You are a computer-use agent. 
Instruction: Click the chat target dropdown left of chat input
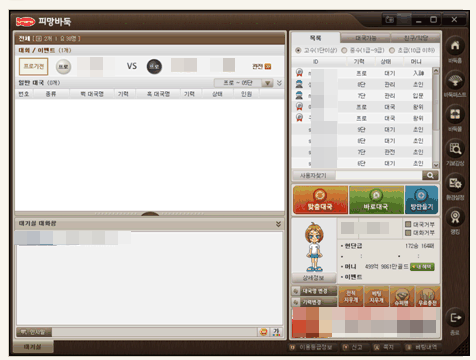click(34, 332)
